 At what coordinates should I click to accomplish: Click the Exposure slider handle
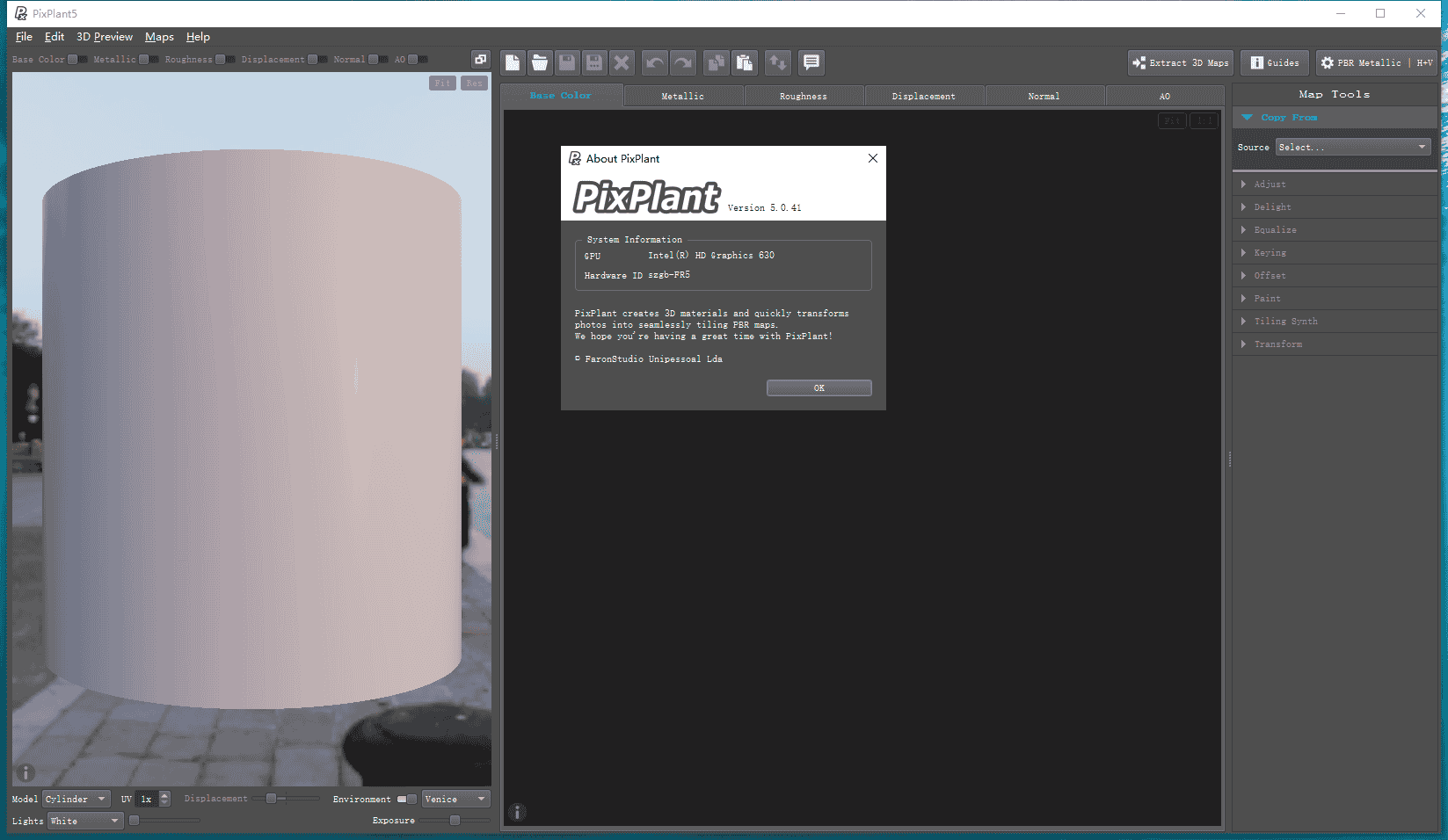[x=455, y=821]
